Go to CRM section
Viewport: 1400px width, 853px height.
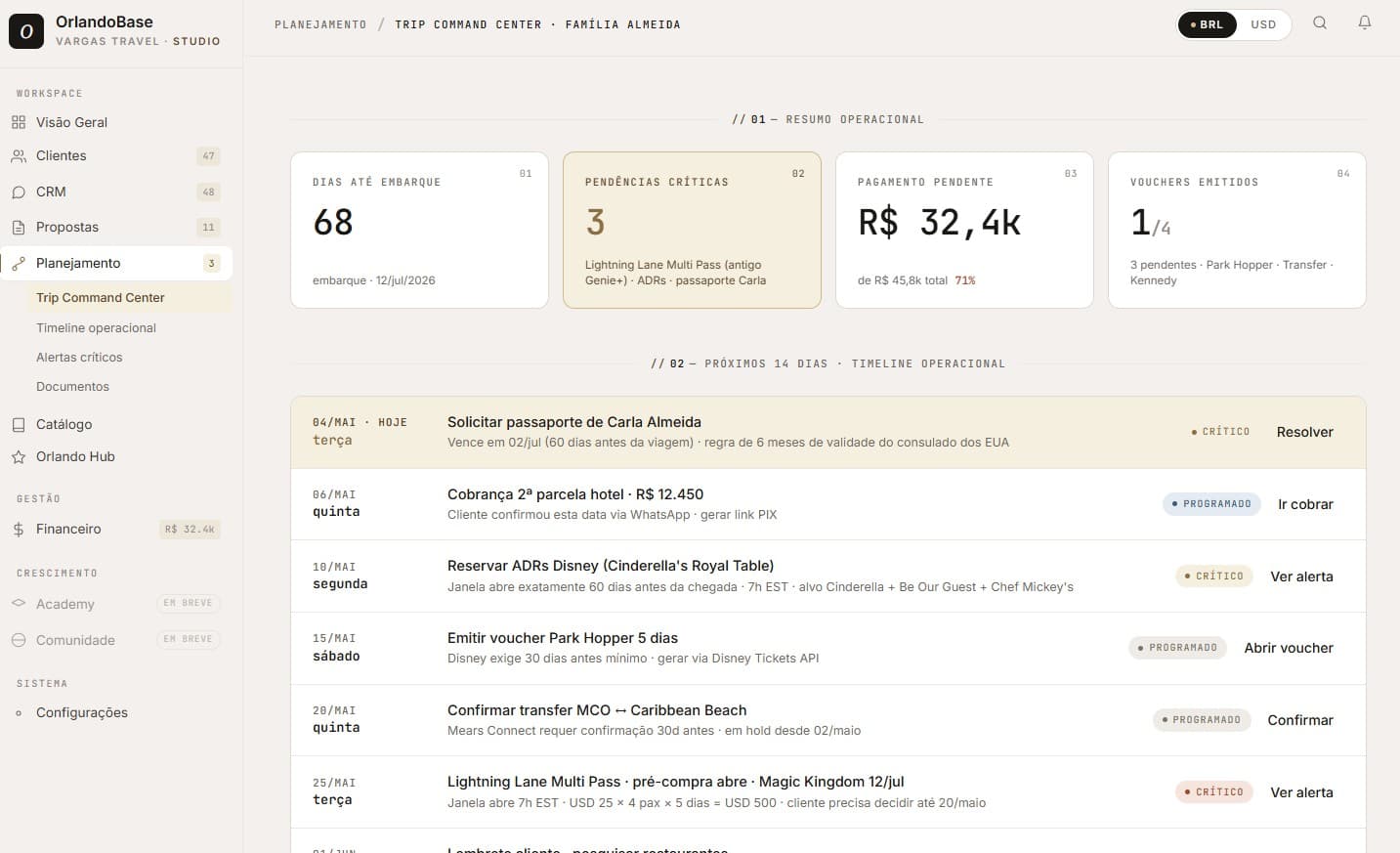pyautogui.click(x=116, y=192)
